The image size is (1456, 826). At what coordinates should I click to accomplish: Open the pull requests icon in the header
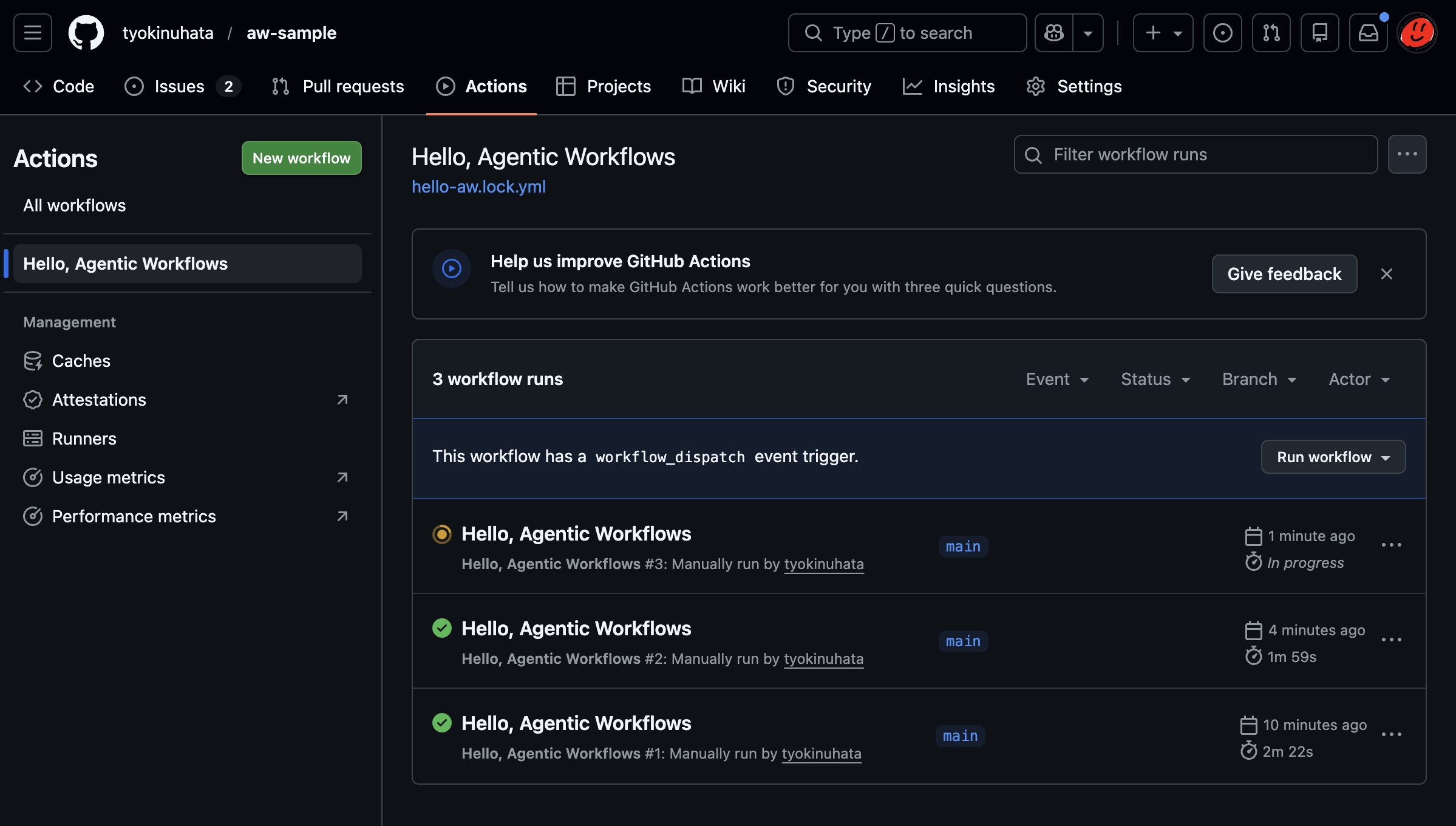coord(1271,33)
